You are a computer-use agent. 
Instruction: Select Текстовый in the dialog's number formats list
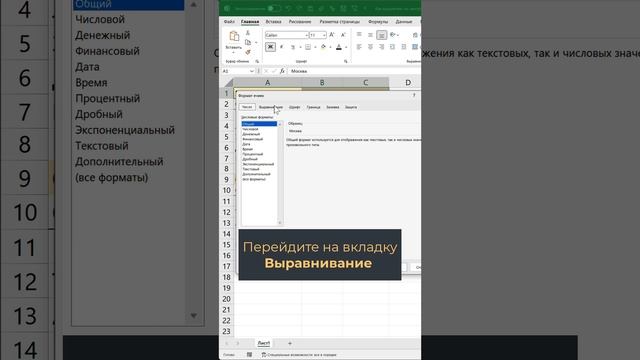251,169
